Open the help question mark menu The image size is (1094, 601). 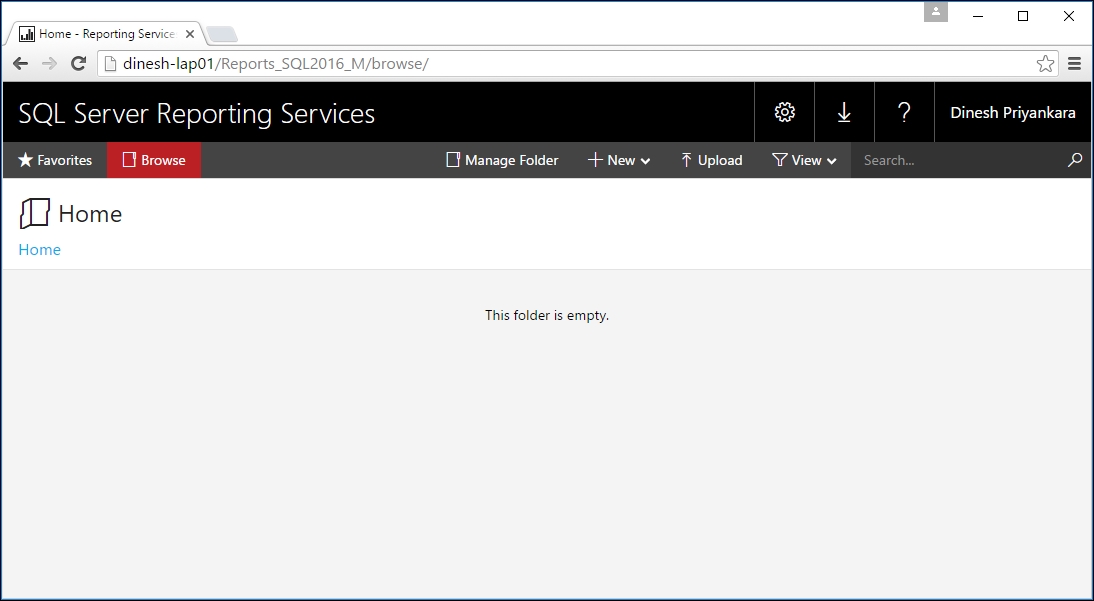(x=904, y=112)
